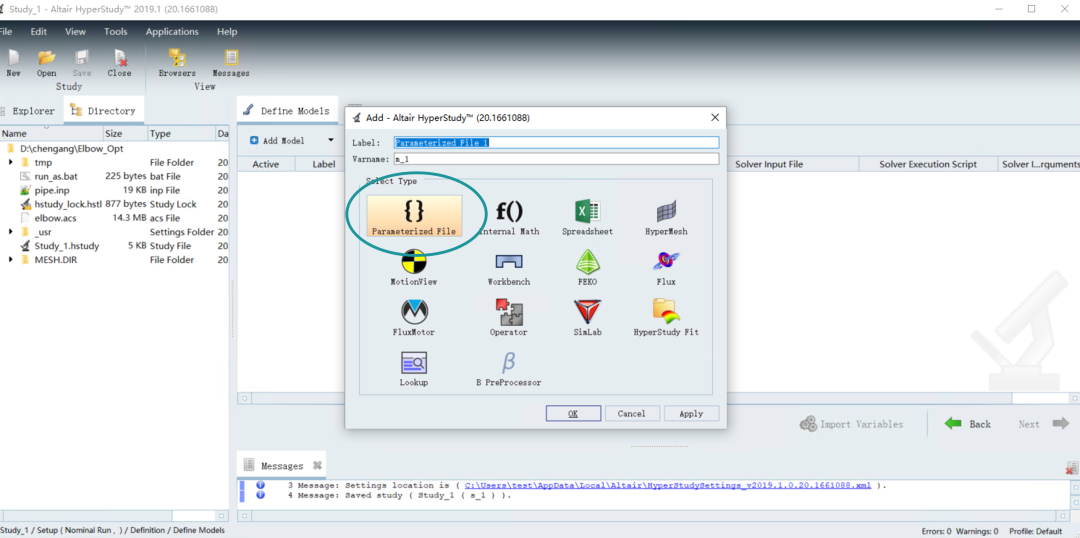Choose the Workbench model type
The height and width of the screenshot is (538, 1080).
coord(509,268)
